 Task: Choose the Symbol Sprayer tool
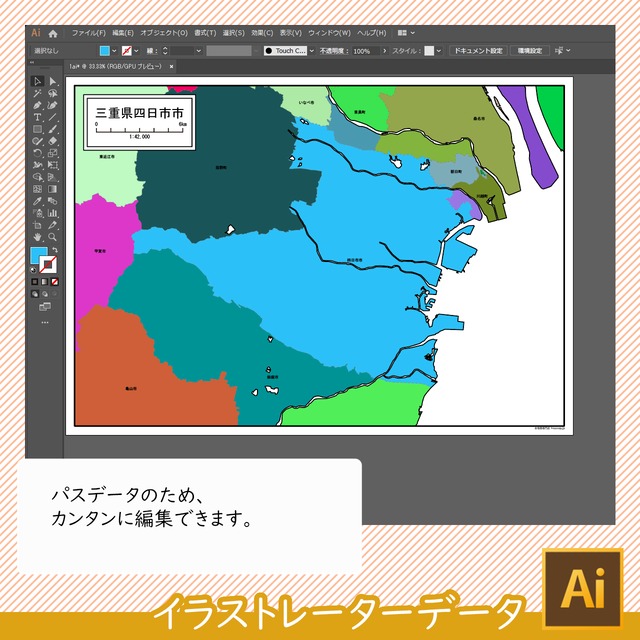coord(37,213)
